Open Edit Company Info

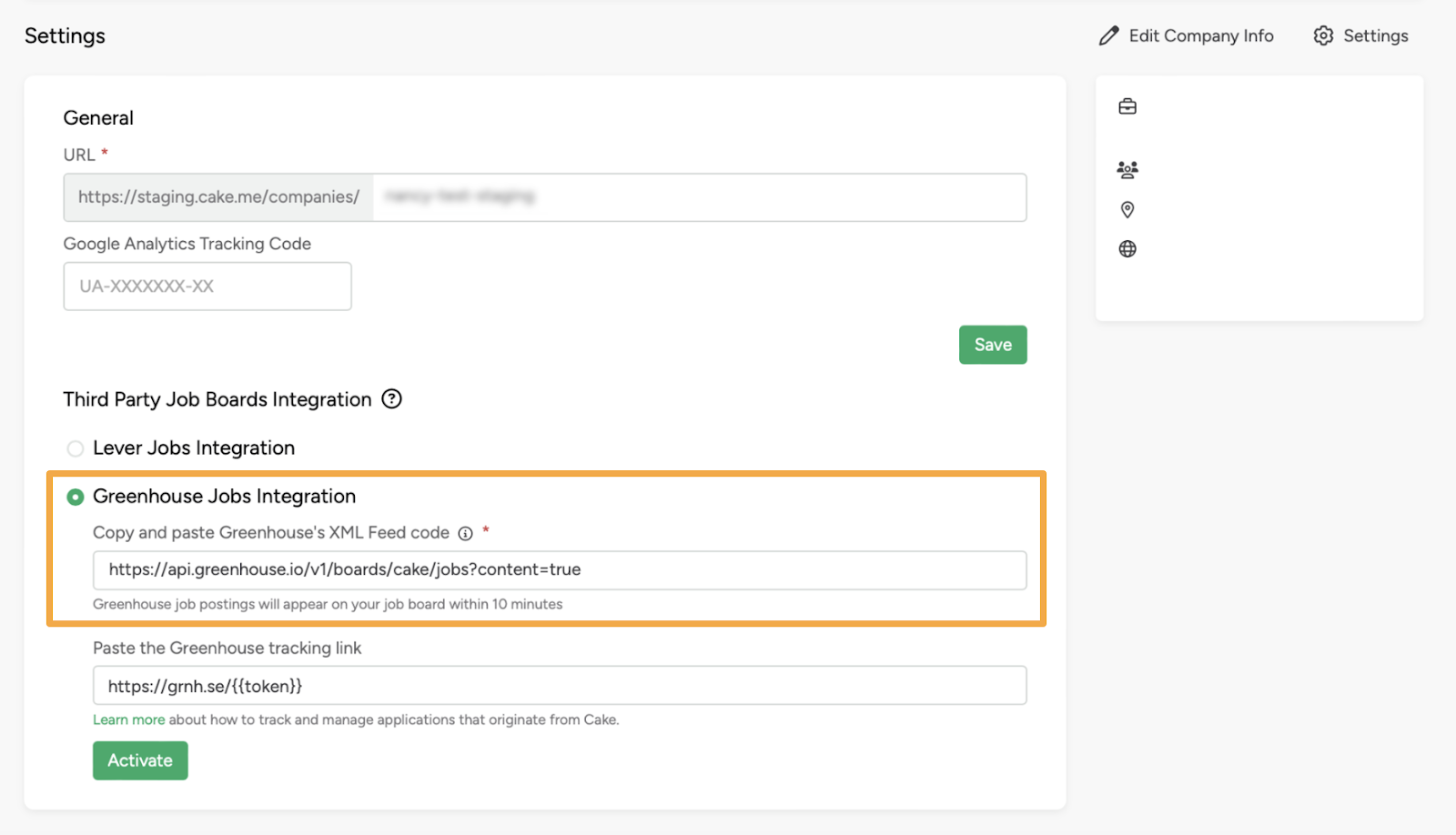1187,35
